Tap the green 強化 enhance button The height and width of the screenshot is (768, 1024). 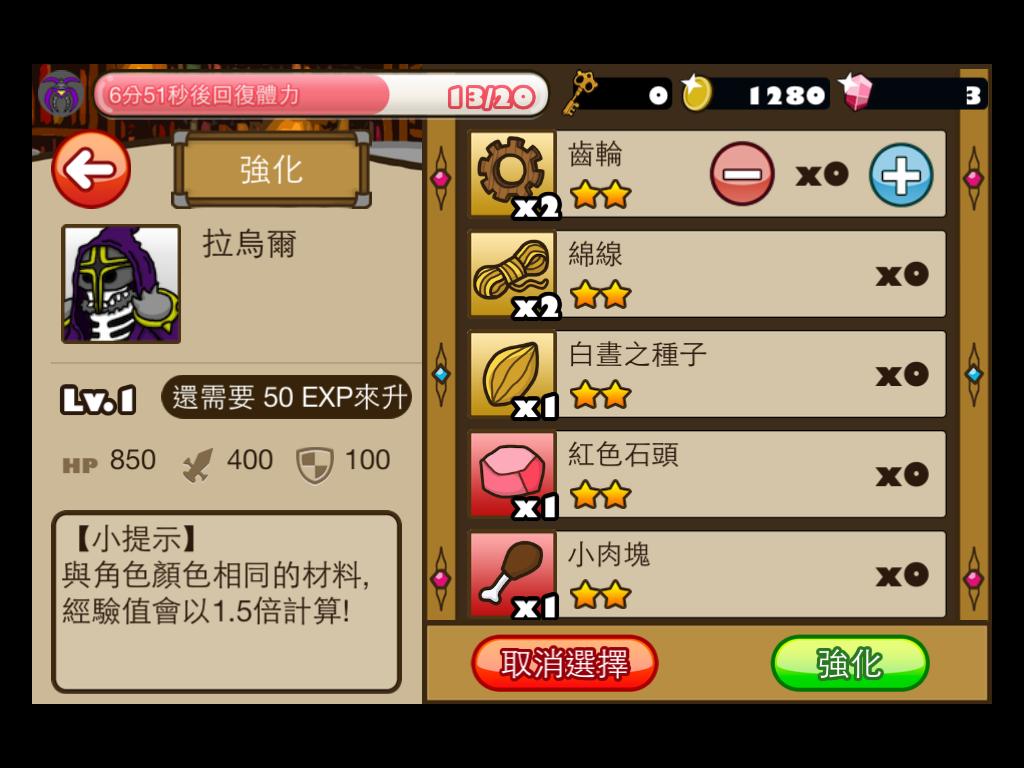[x=850, y=664]
